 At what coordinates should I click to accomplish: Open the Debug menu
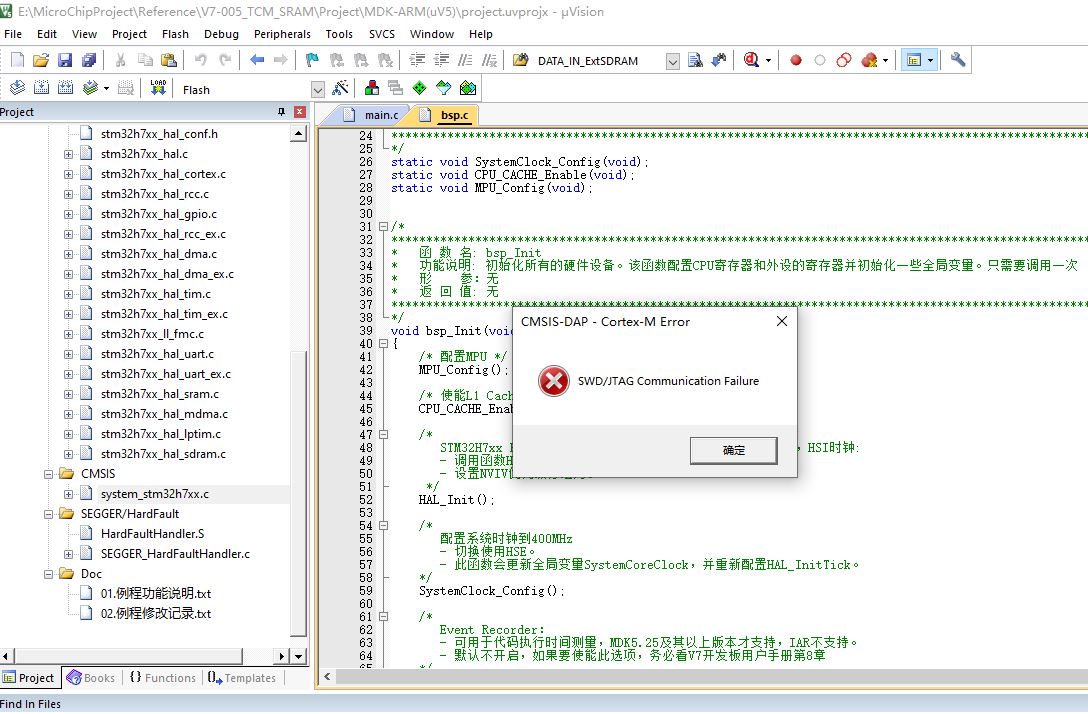tap(221, 34)
